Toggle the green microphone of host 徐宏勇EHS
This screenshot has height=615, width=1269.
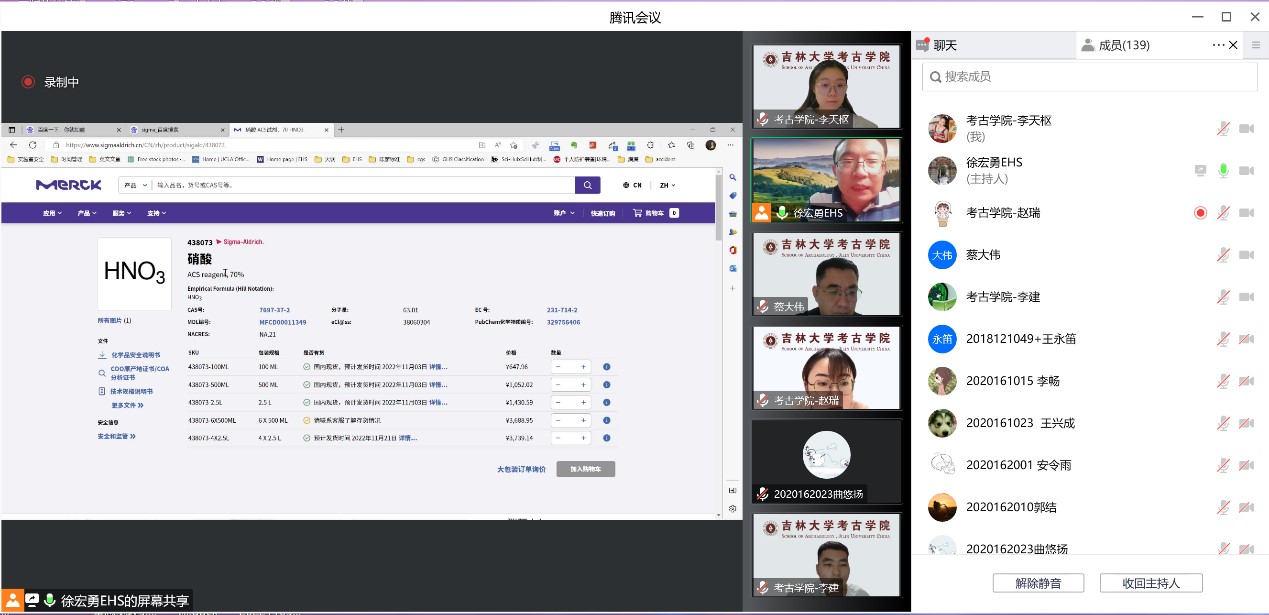point(1223,171)
